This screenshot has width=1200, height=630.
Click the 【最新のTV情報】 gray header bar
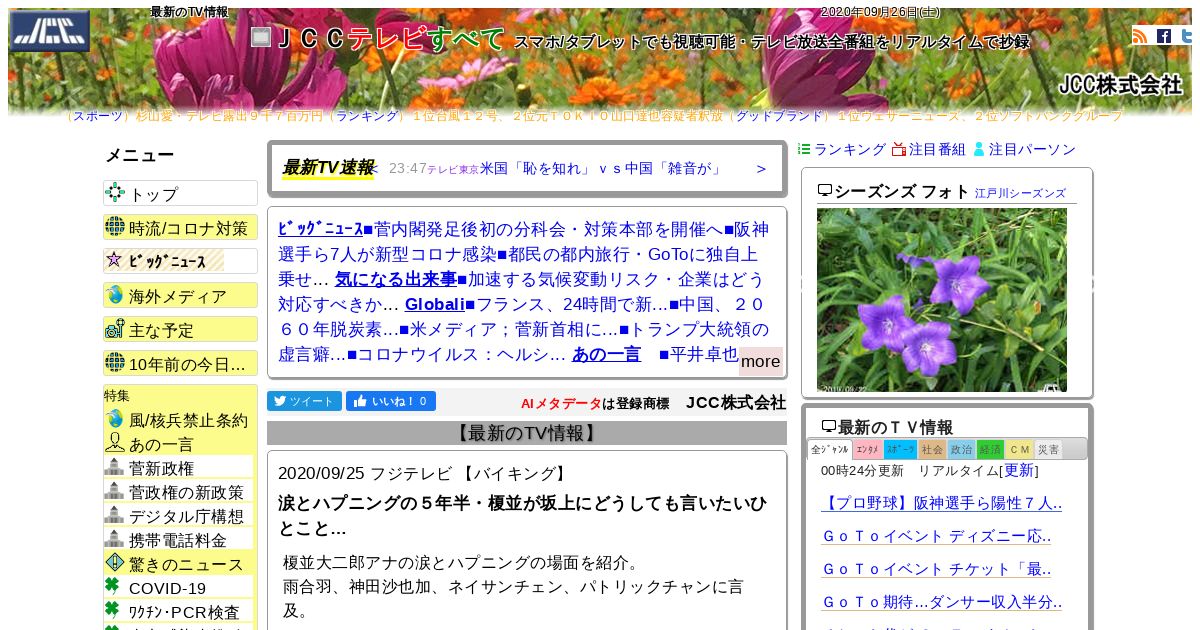(527, 433)
